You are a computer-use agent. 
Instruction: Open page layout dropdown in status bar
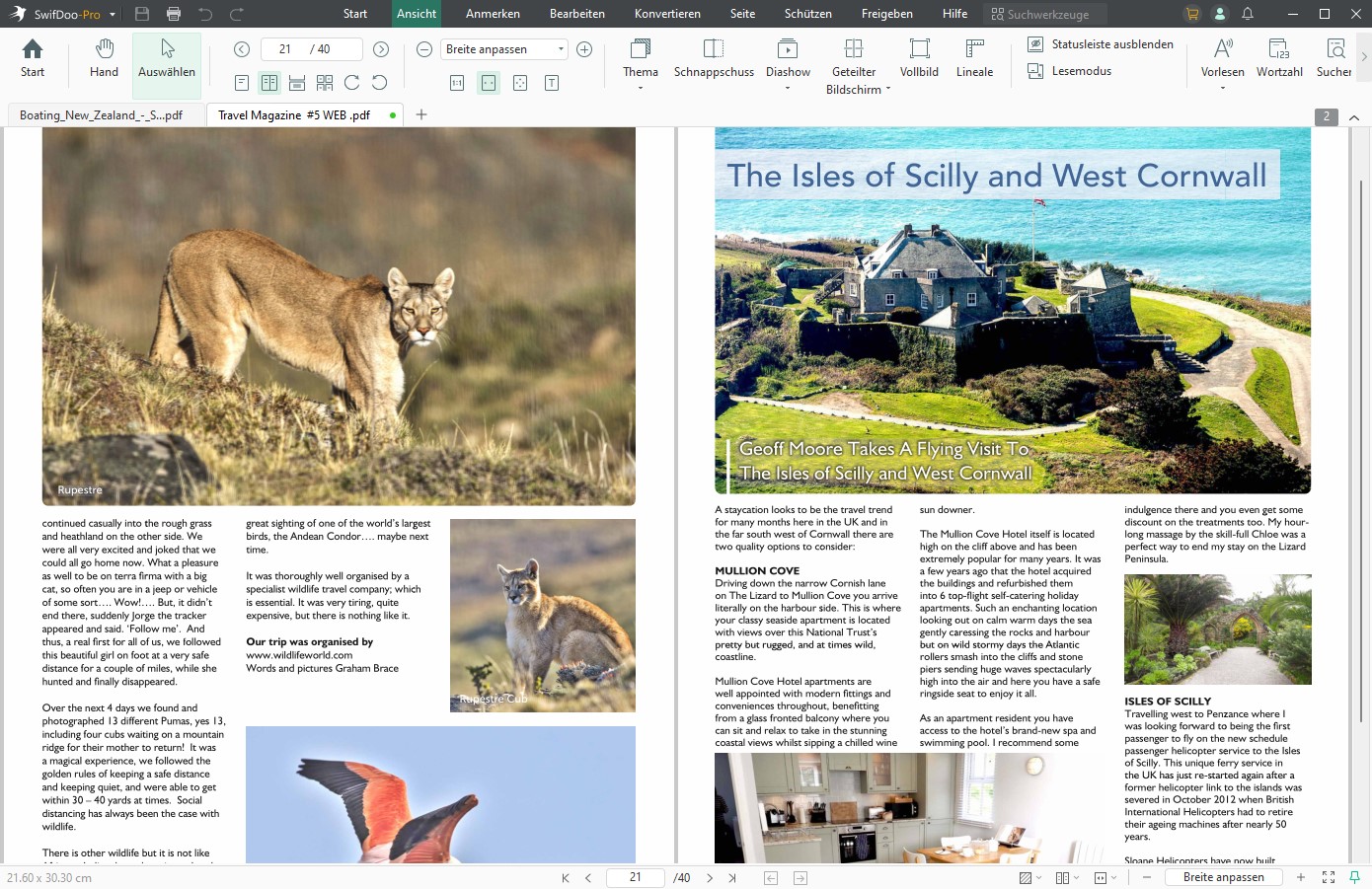coord(1067,877)
